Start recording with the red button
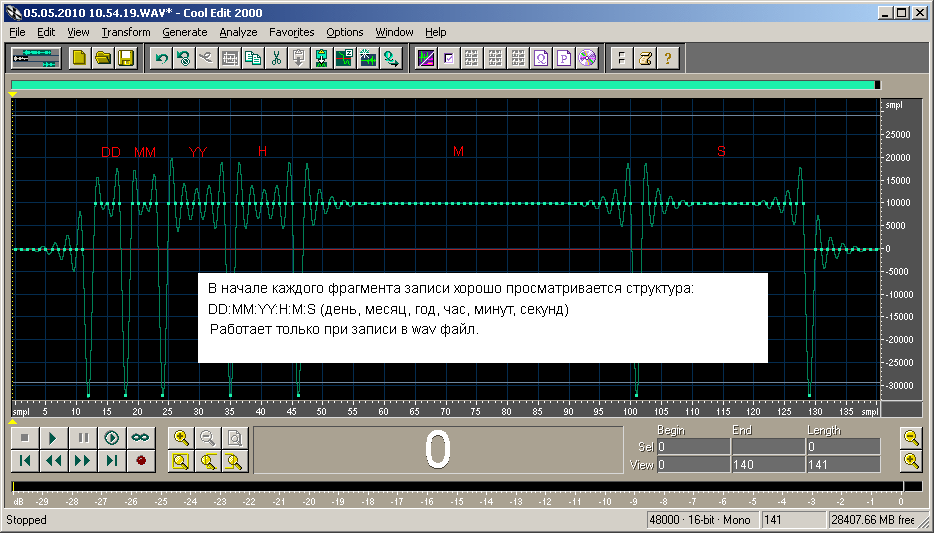 click(141, 460)
